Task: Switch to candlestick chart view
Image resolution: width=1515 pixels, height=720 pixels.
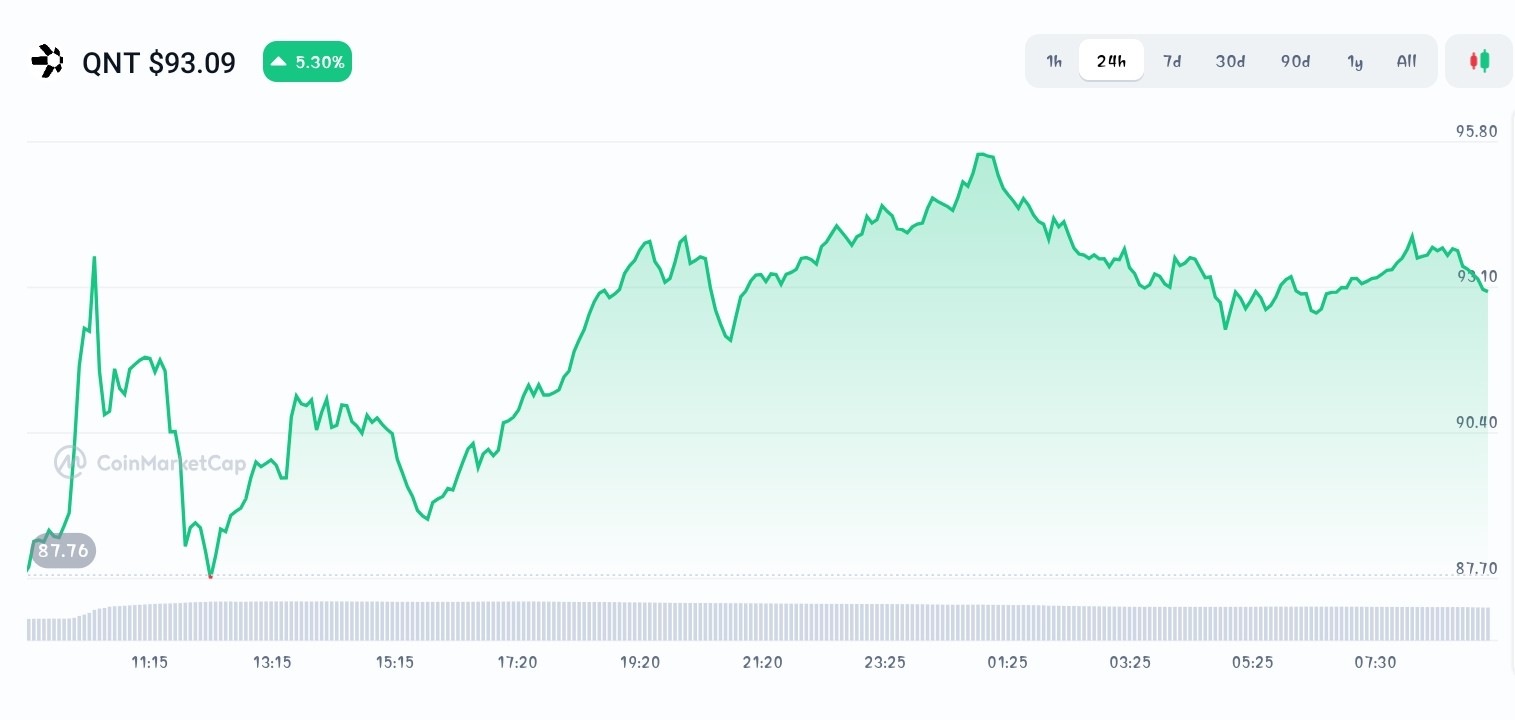Action: pos(1479,61)
